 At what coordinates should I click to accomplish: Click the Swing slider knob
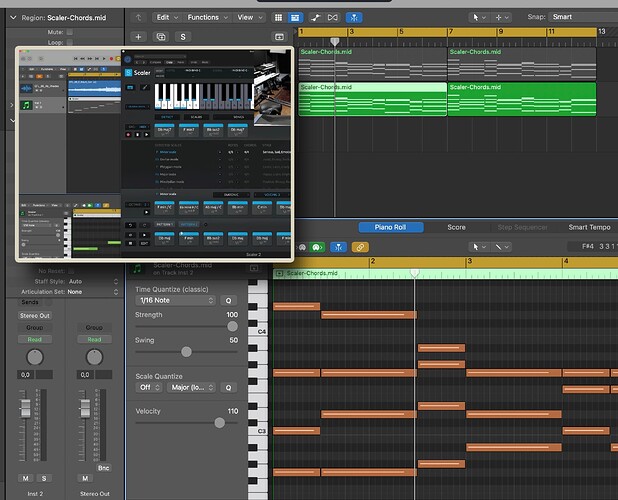pyautogui.click(x=186, y=351)
